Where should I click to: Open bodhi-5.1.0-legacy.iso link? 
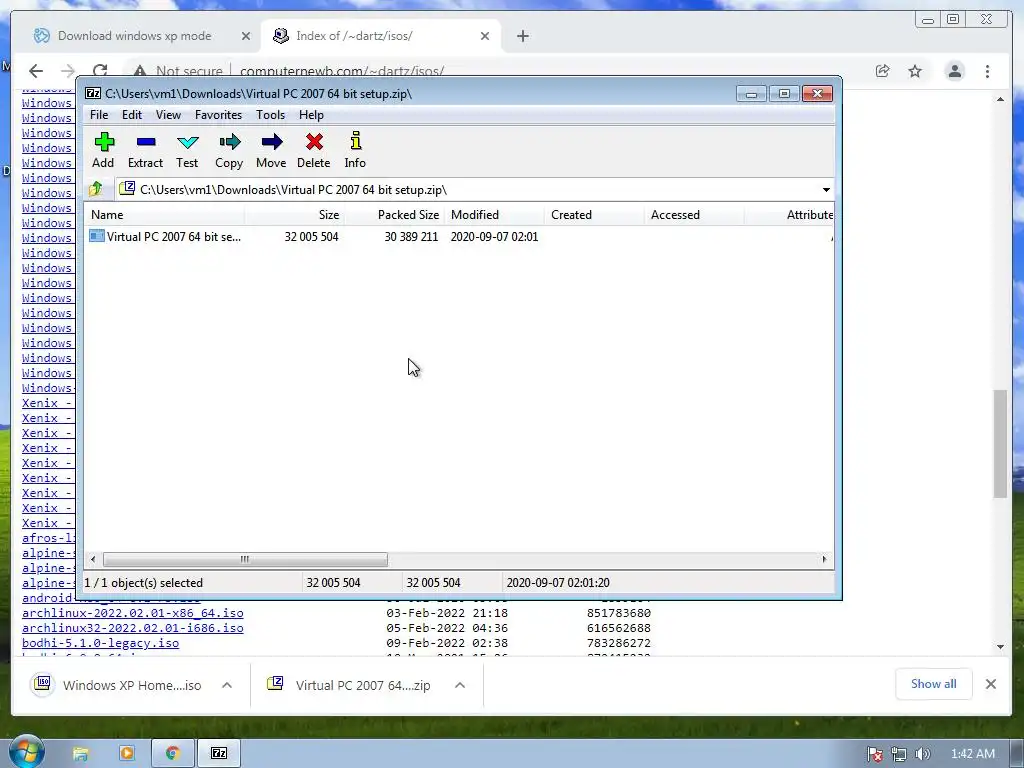coord(100,643)
